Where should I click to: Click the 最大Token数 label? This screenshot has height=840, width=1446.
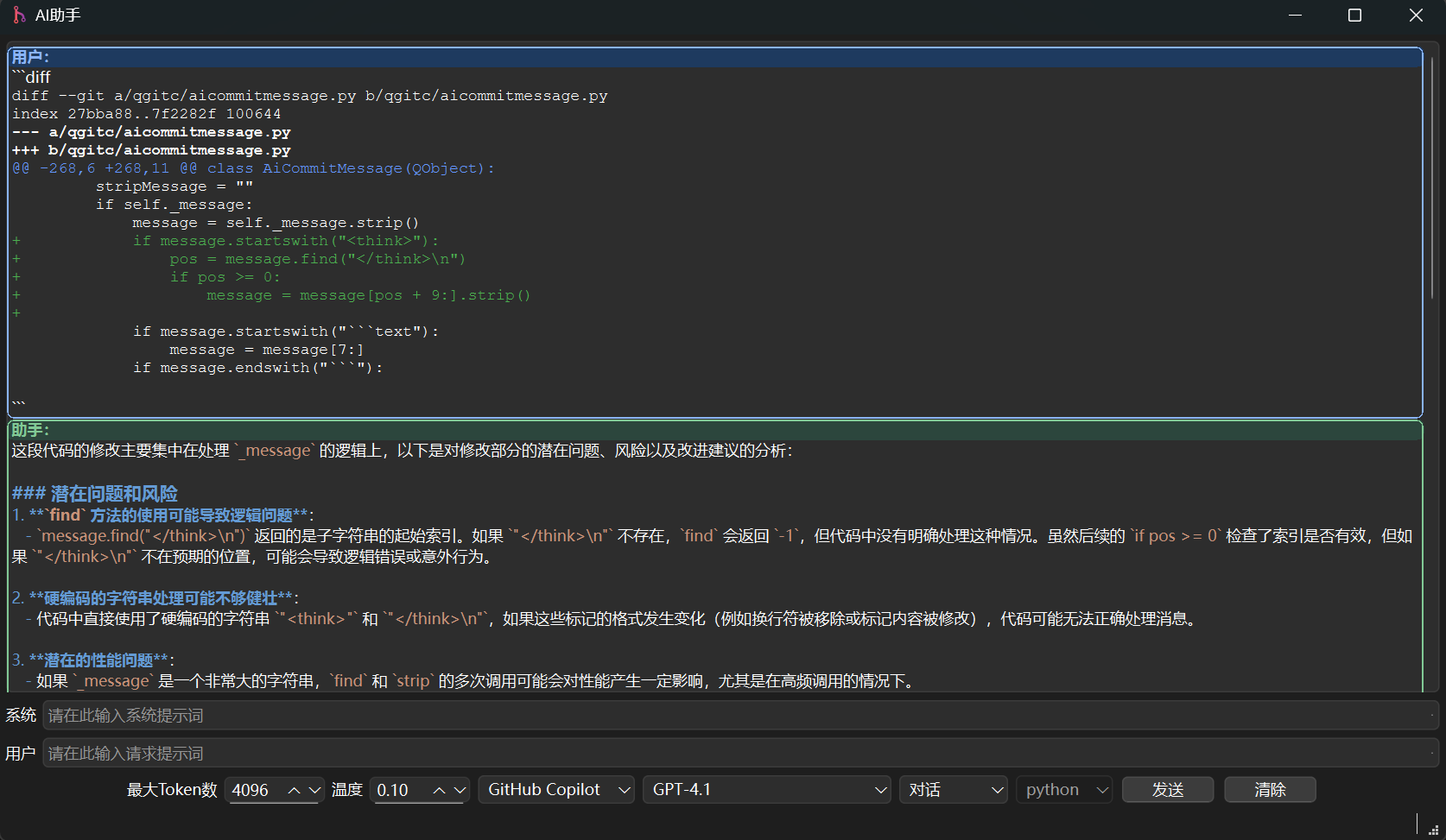click(x=172, y=790)
